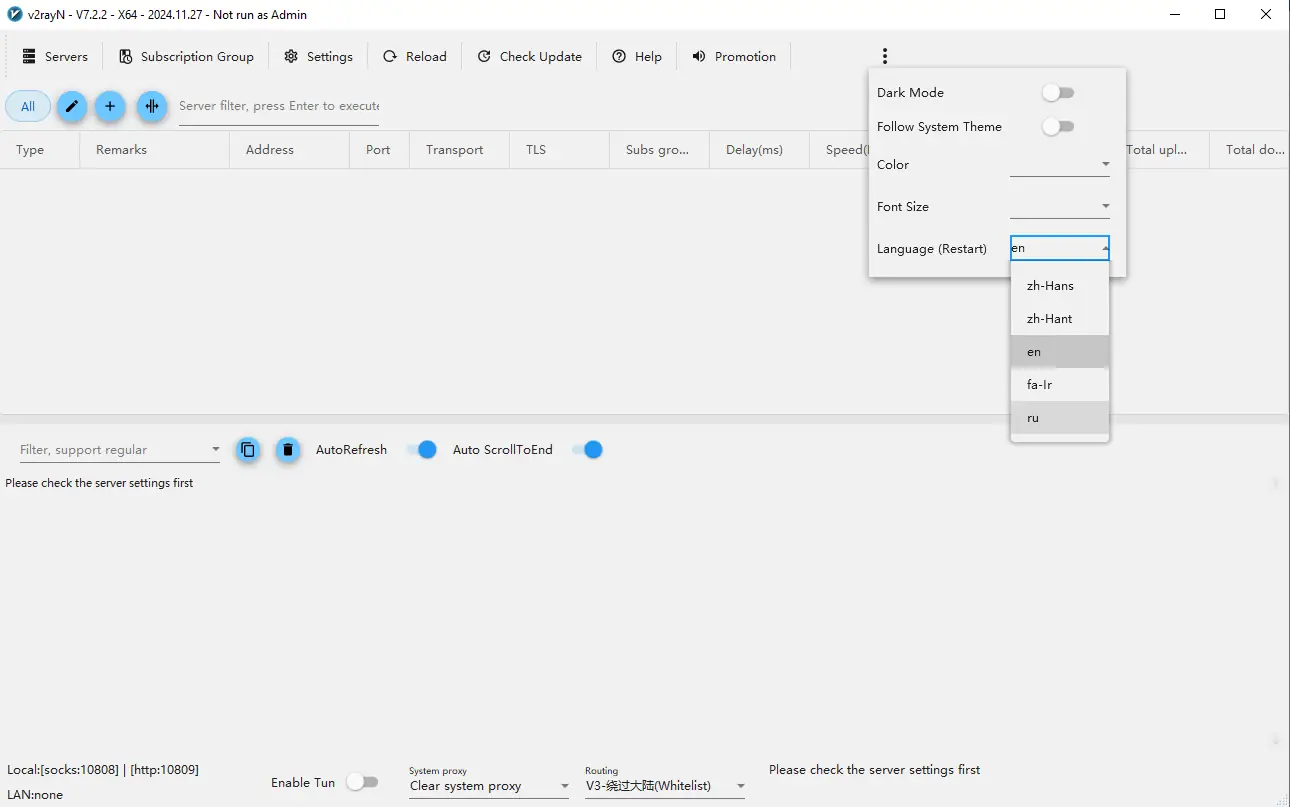Click the Help question mark icon
This screenshot has width=1290, height=807.
pyautogui.click(x=619, y=57)
